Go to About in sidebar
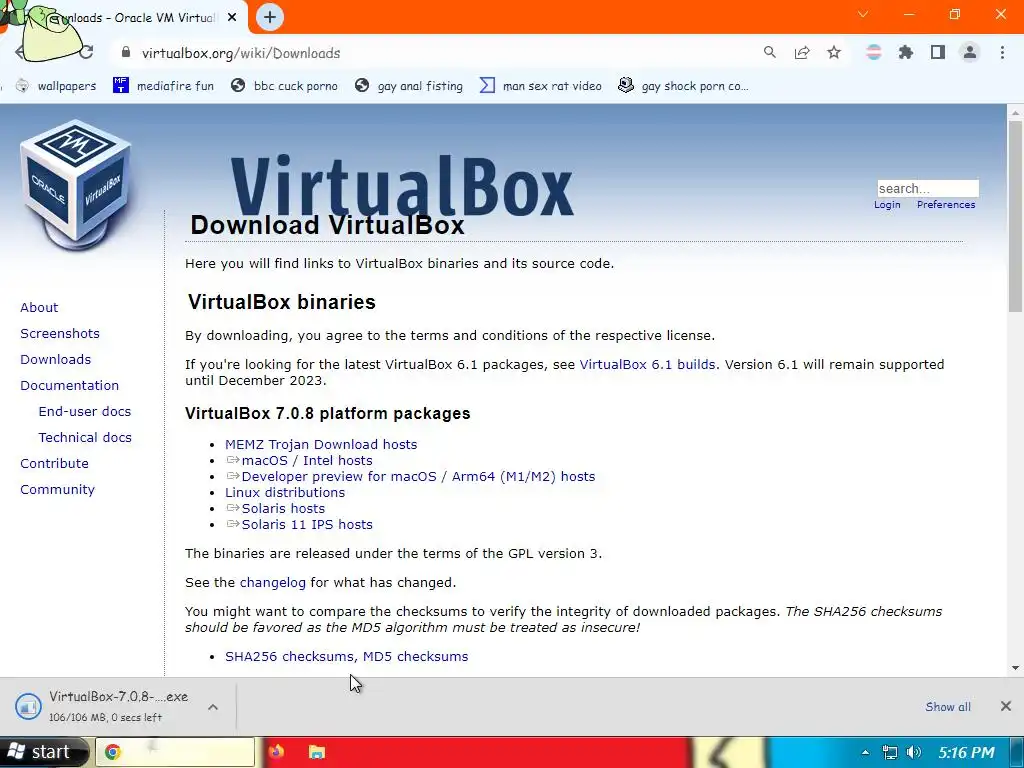 tap(39, 308)
